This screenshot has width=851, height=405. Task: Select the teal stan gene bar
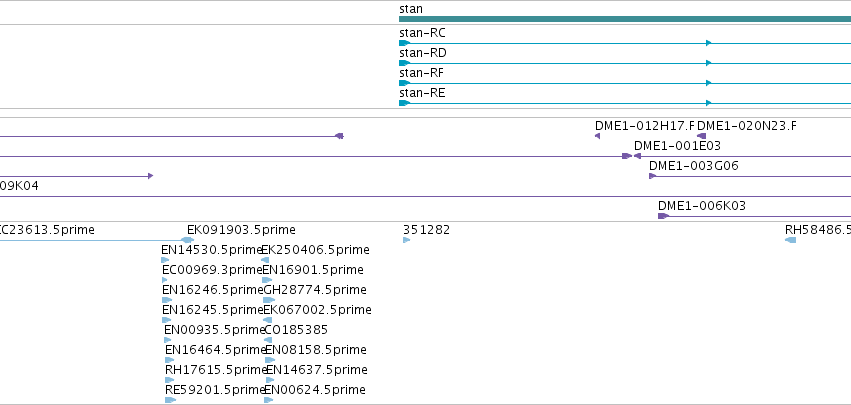coord(625,19)
